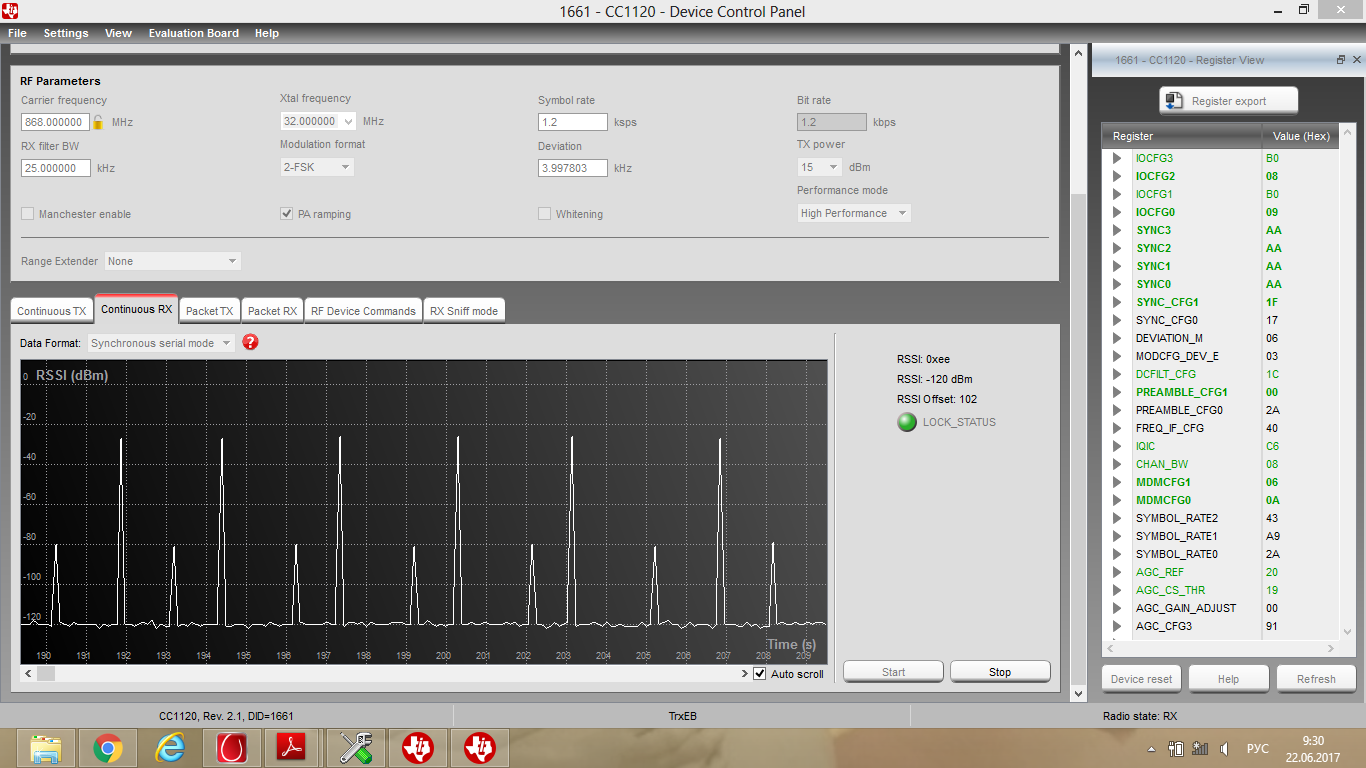The image size is (1366, 768).
Task: Expand the IOCFG3 register row
Action: pos(1117,158)
